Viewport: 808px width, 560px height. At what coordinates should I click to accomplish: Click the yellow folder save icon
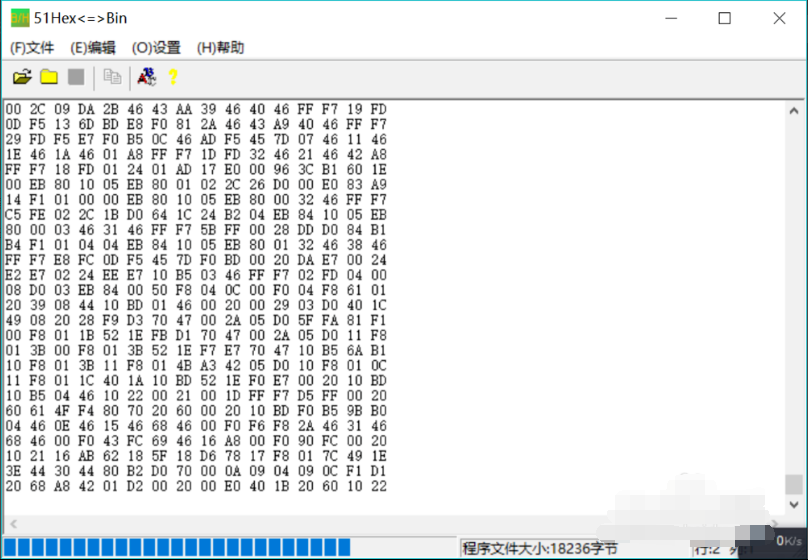click(x=49, y=77)
